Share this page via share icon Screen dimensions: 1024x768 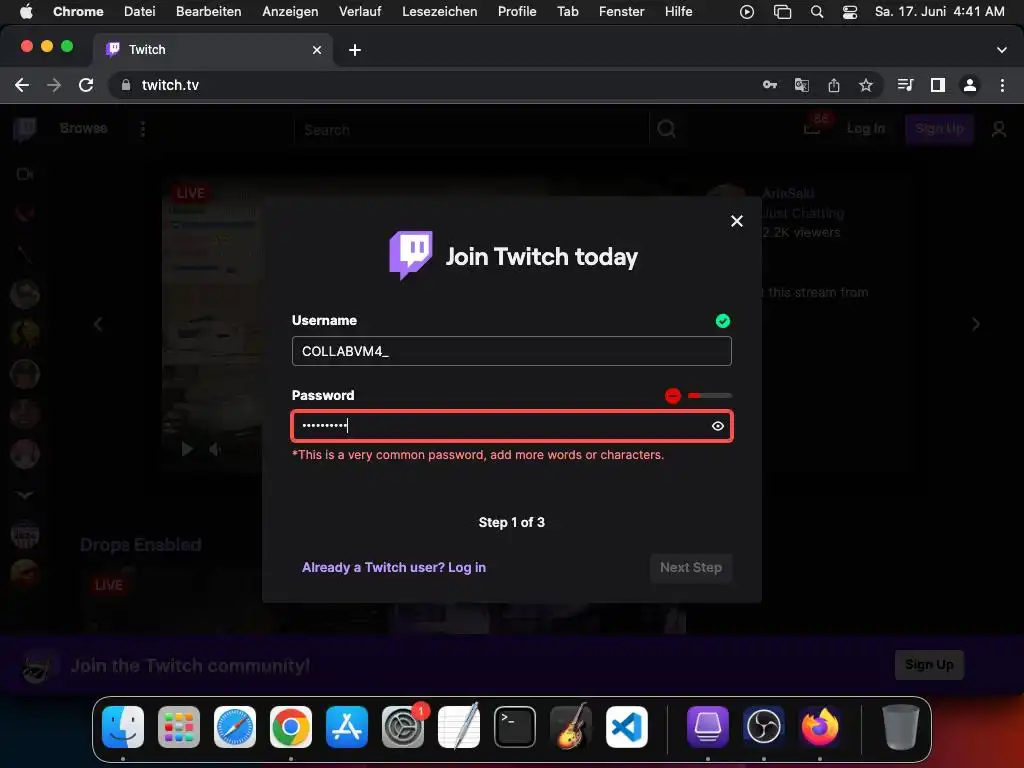pyautogui.click(x=833, y=85)
